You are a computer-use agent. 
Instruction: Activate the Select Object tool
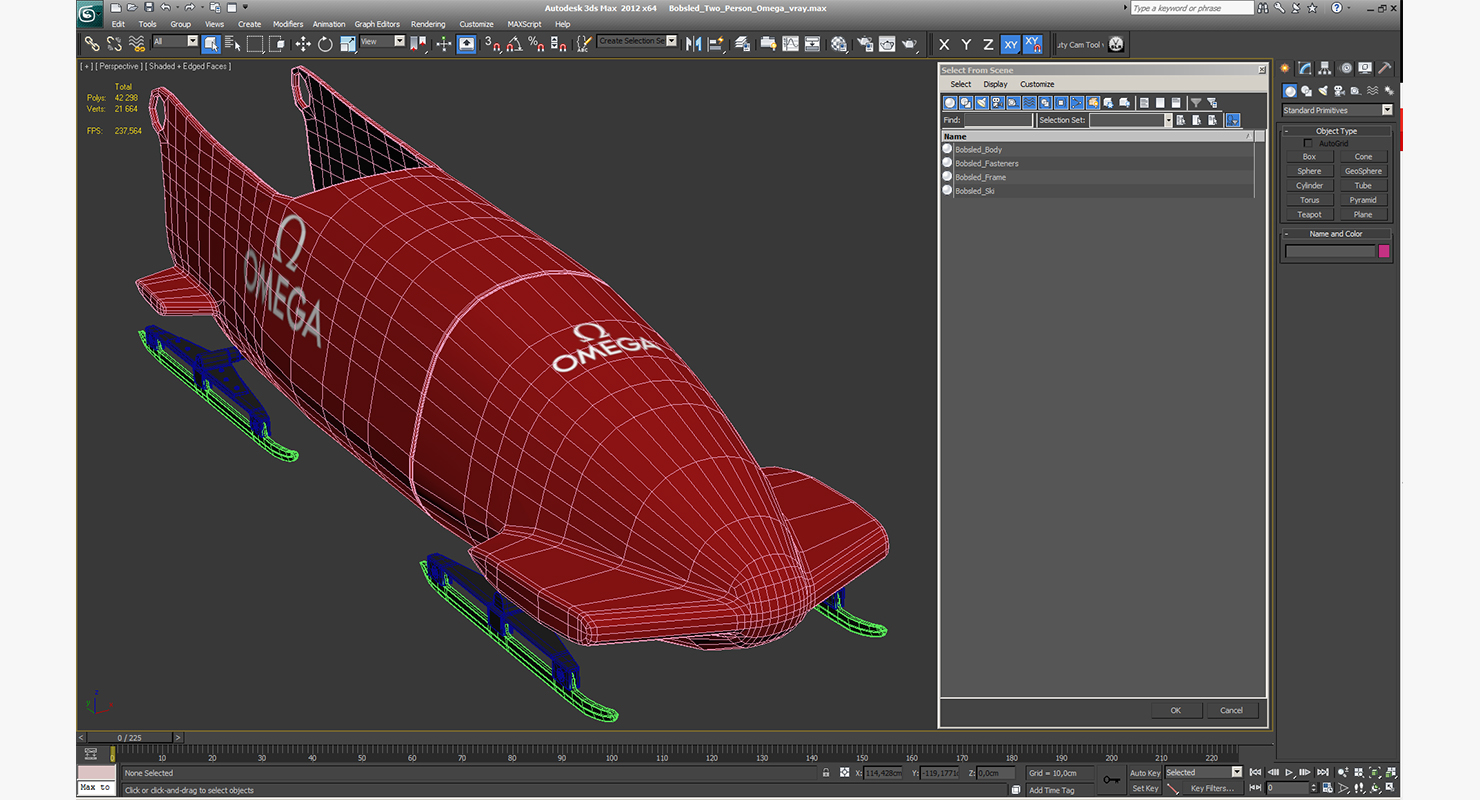[211, 44]
